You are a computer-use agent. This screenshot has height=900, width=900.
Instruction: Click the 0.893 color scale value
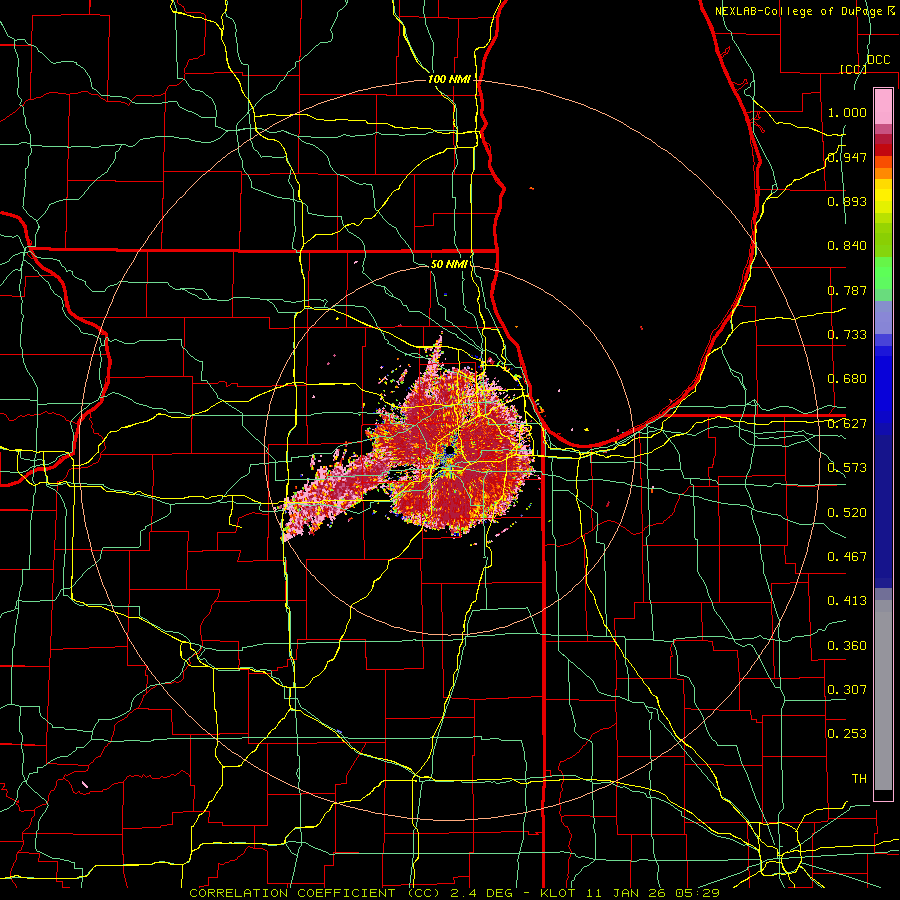tap(847, 201)
